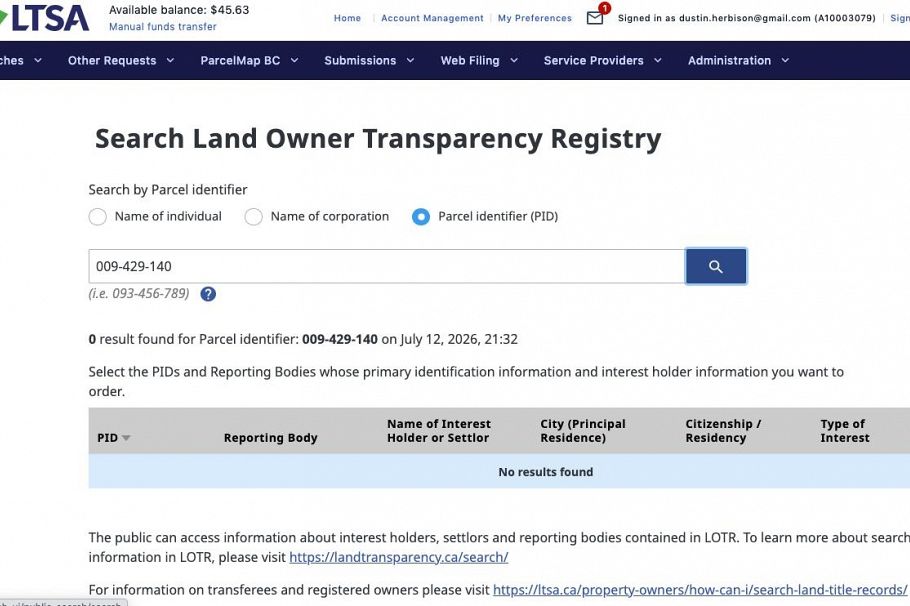Open the landtransparency.ca/search link
This screenshot has height=606, width=910.
click(399, 557)
